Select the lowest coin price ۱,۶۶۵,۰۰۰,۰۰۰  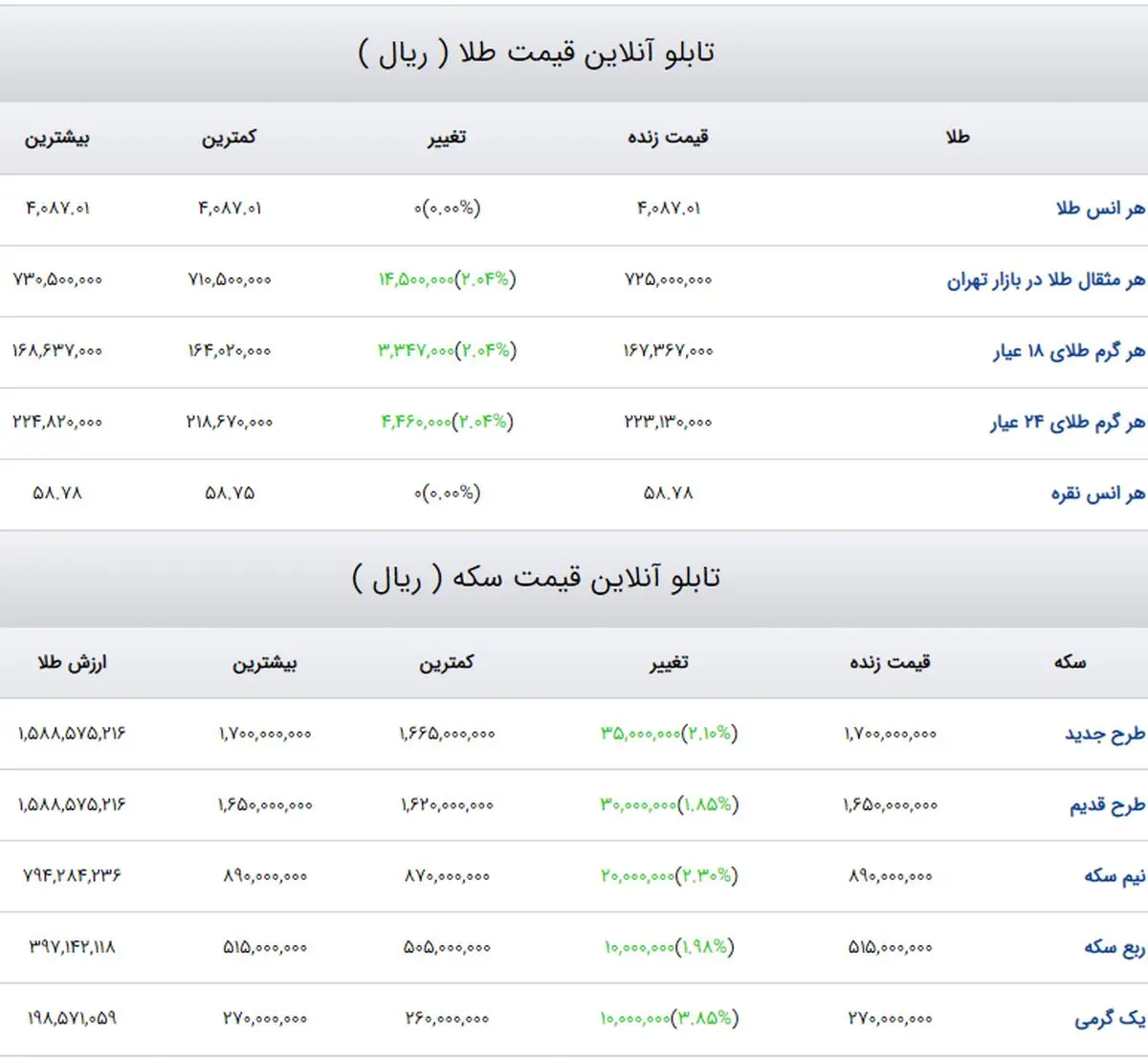(x=447, y=734)
